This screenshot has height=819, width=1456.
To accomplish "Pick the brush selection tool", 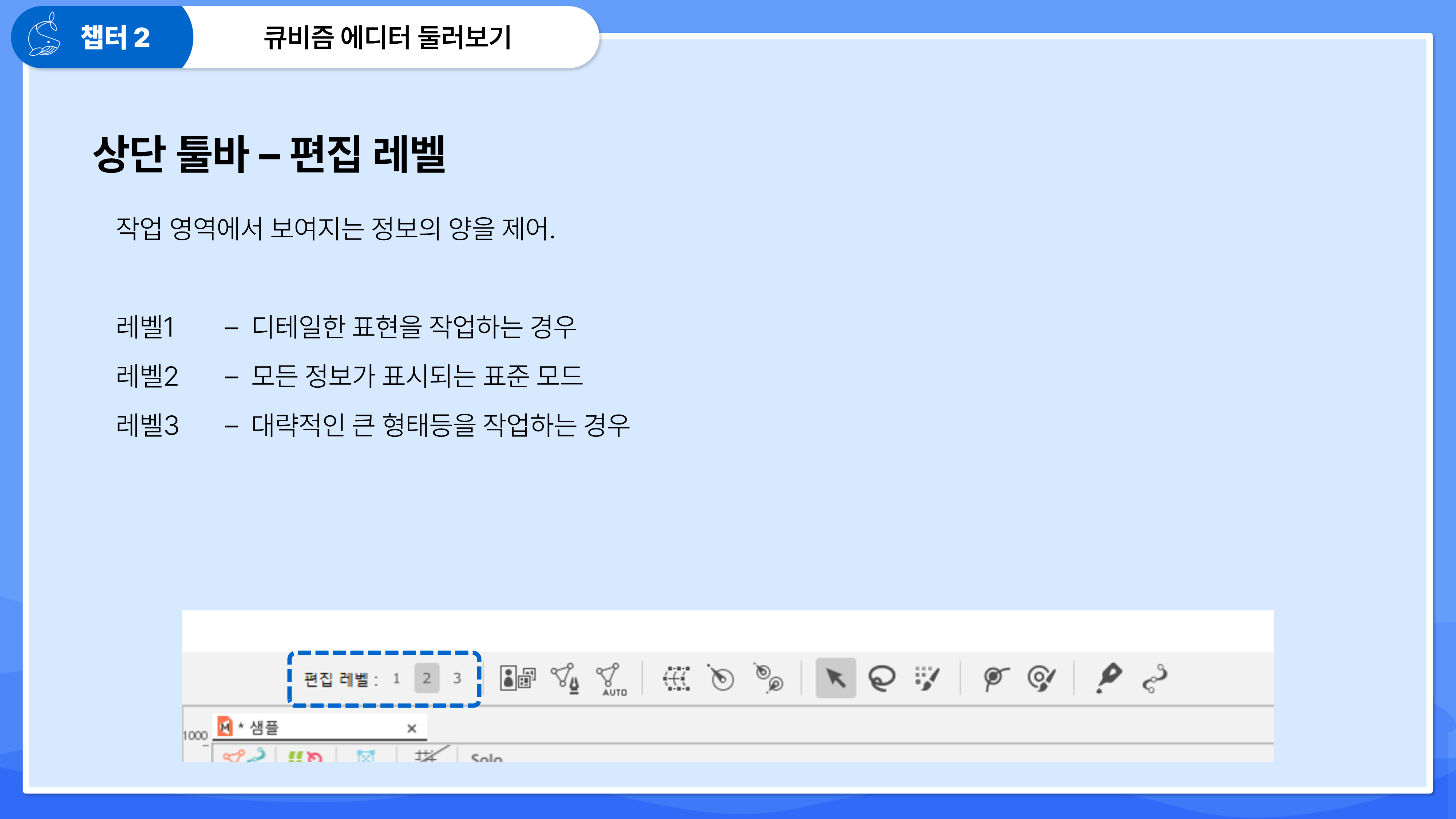I will pos(927,678).
